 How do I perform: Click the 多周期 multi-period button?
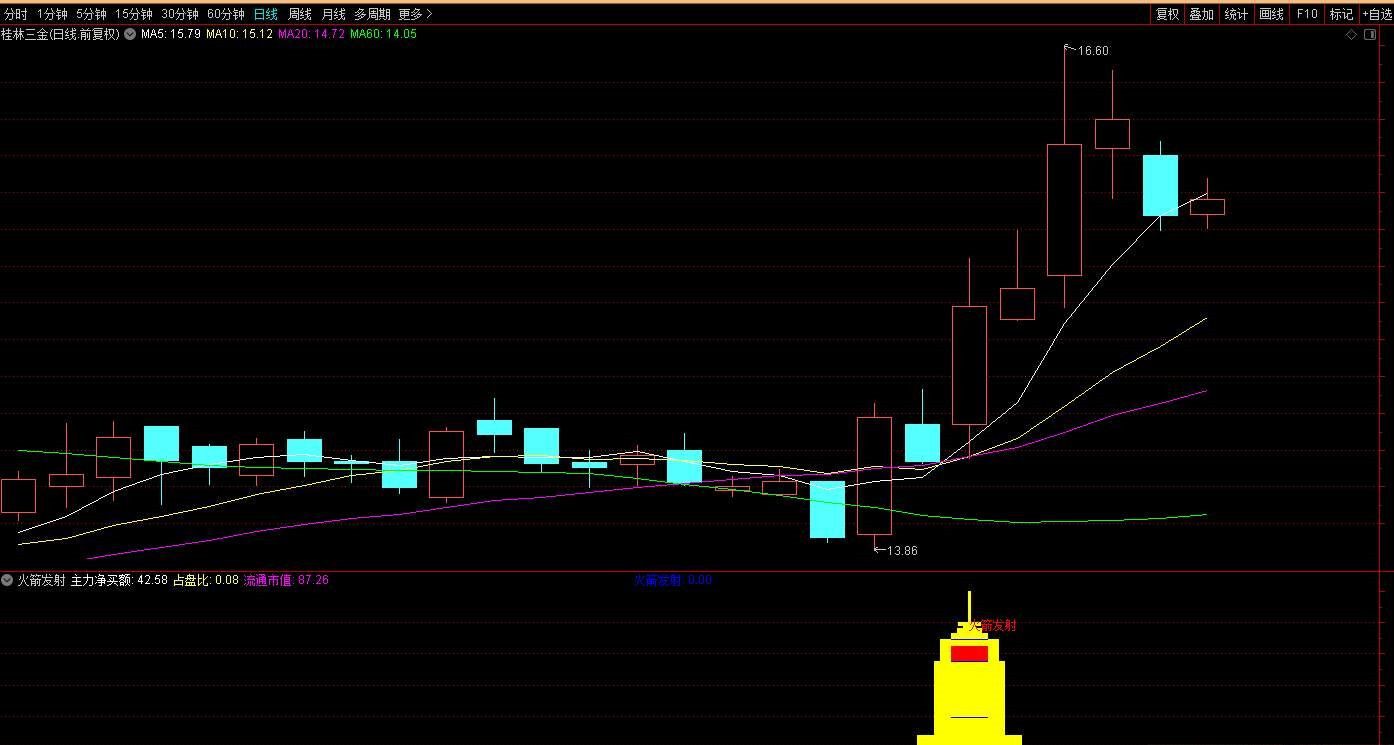coord(372,14)
